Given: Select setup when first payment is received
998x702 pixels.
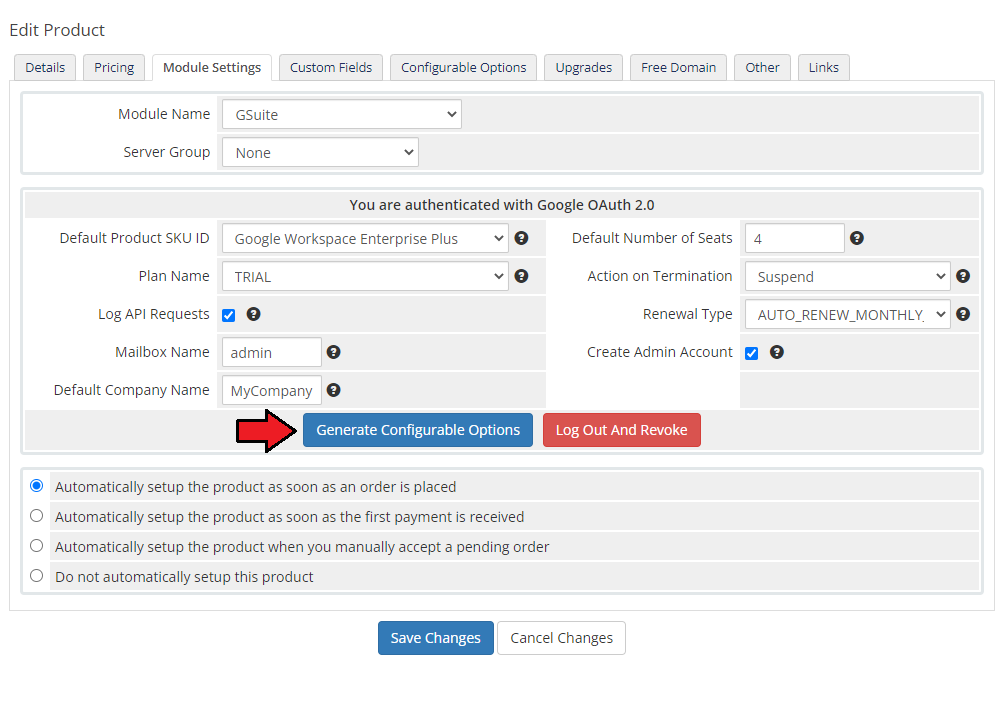Looking at the screenshot, I should (x=37, y=516).
